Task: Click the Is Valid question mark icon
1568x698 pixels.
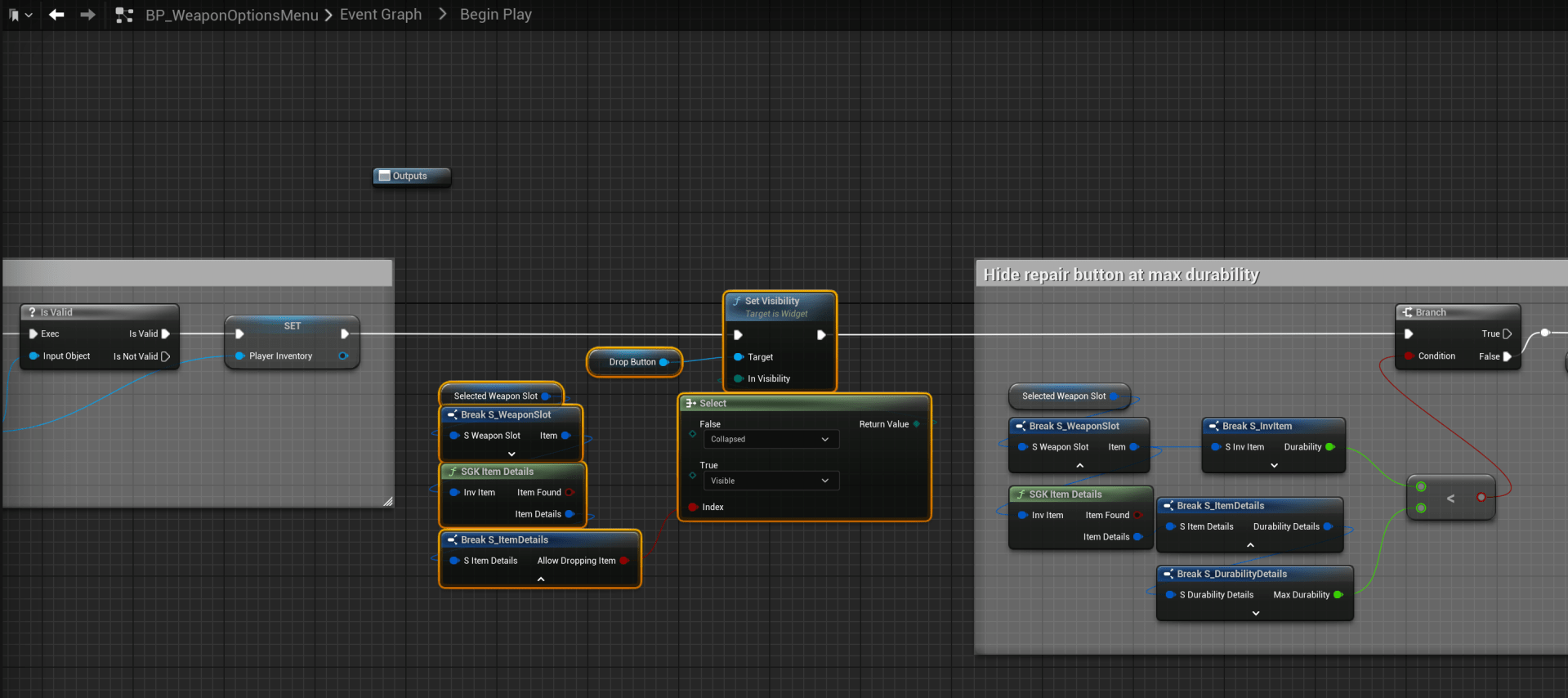Action: pos(32,312)
